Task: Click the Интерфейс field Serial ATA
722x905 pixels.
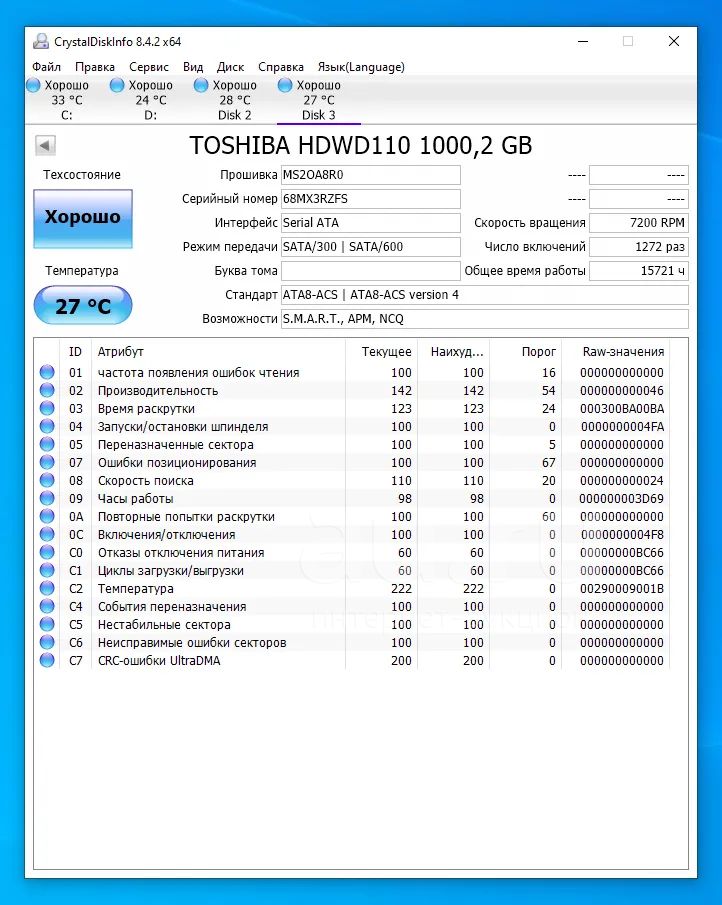Action: (371, 223)
